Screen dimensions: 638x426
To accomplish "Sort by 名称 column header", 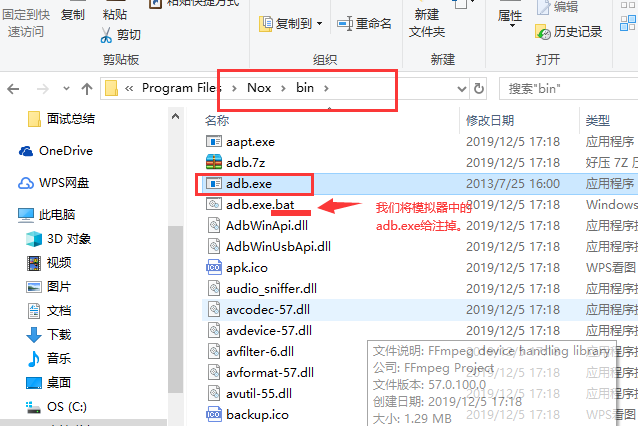I will tap(217, 120).
